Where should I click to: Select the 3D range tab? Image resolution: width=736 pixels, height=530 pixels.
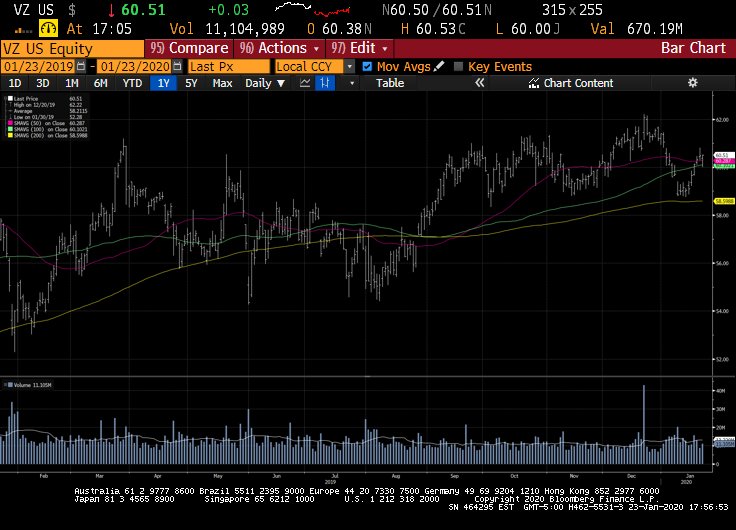tap(43, 83)
